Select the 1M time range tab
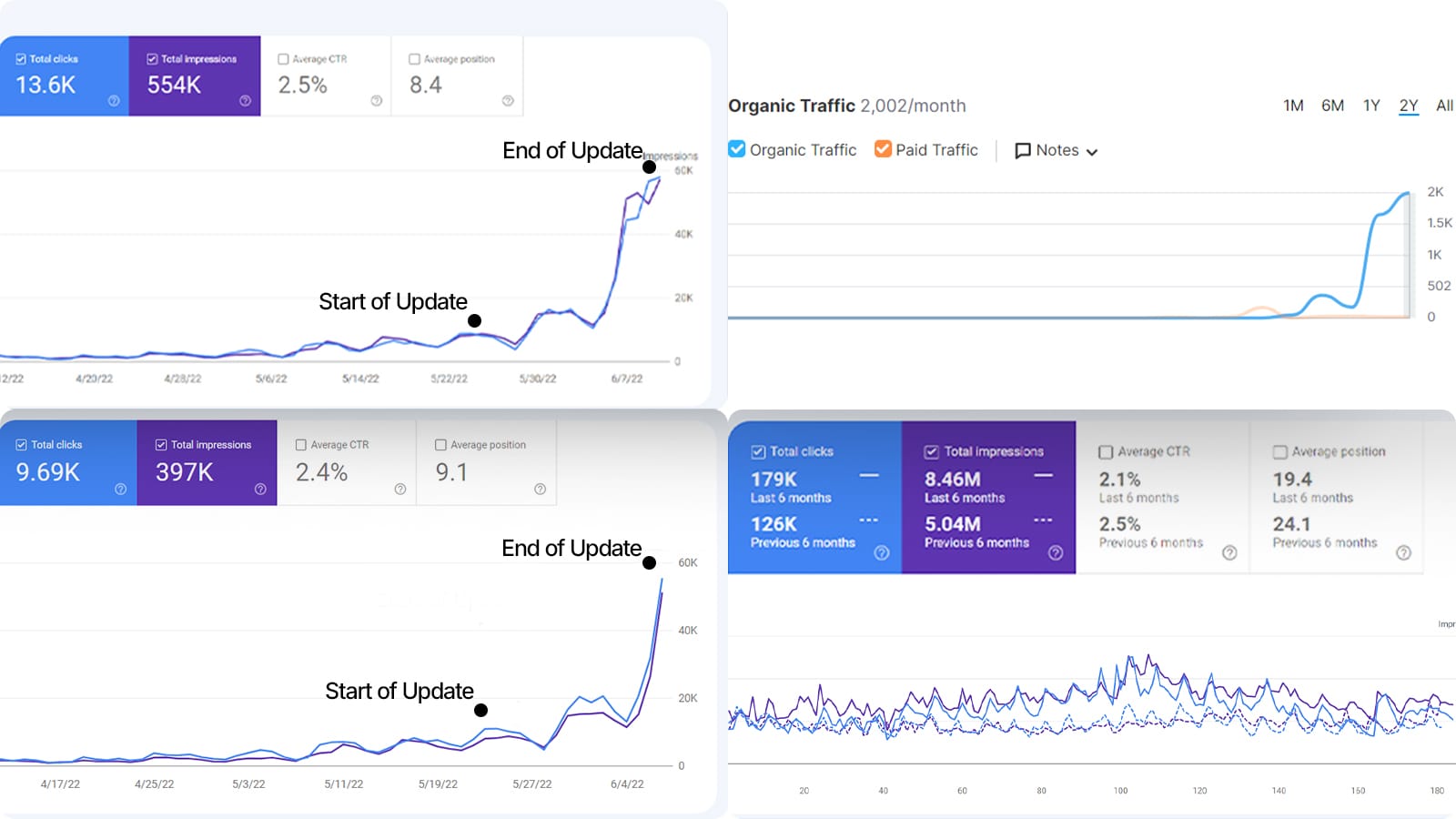 1293,106
